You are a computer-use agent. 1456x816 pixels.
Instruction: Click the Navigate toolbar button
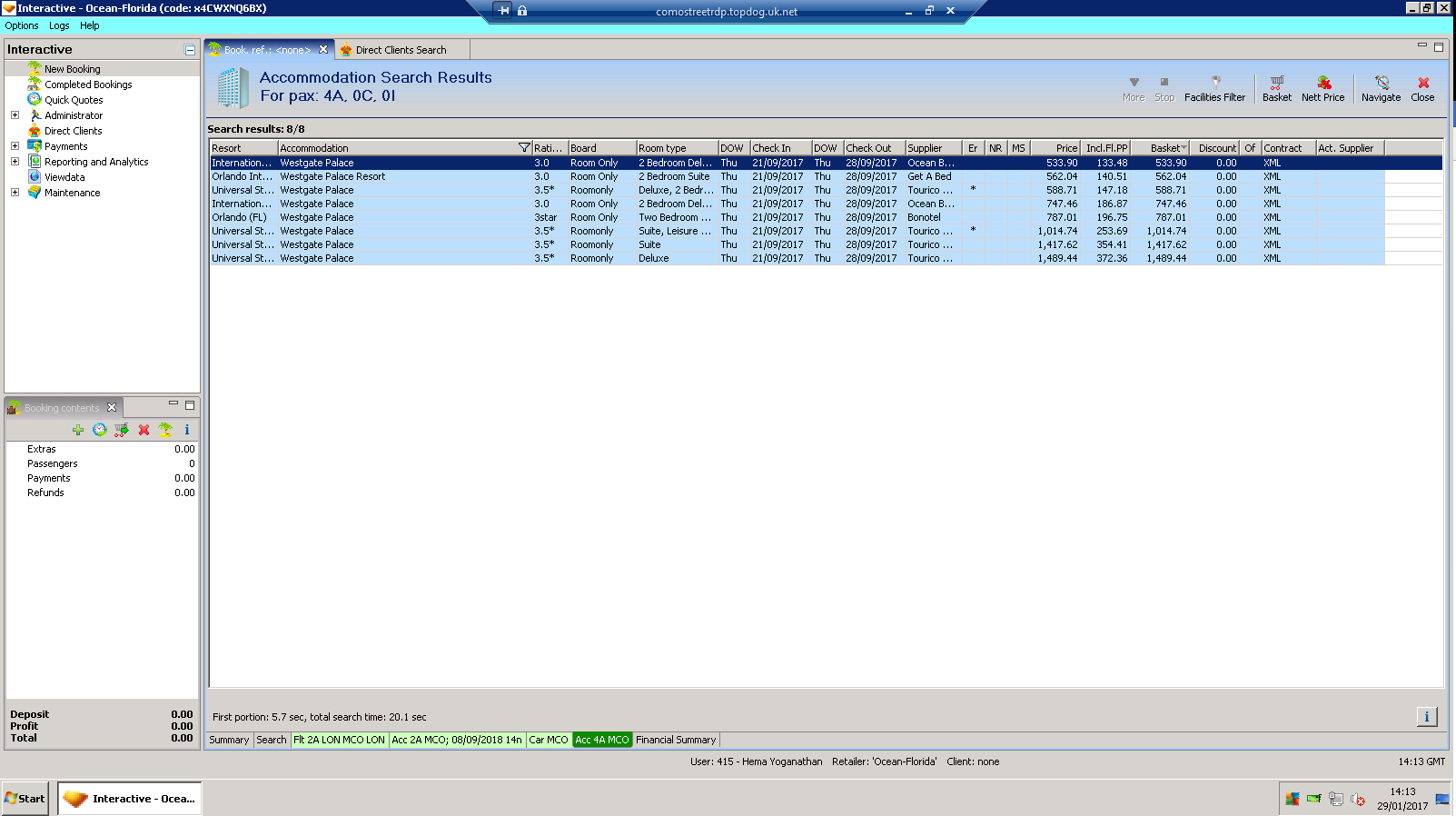[1381, 89]
